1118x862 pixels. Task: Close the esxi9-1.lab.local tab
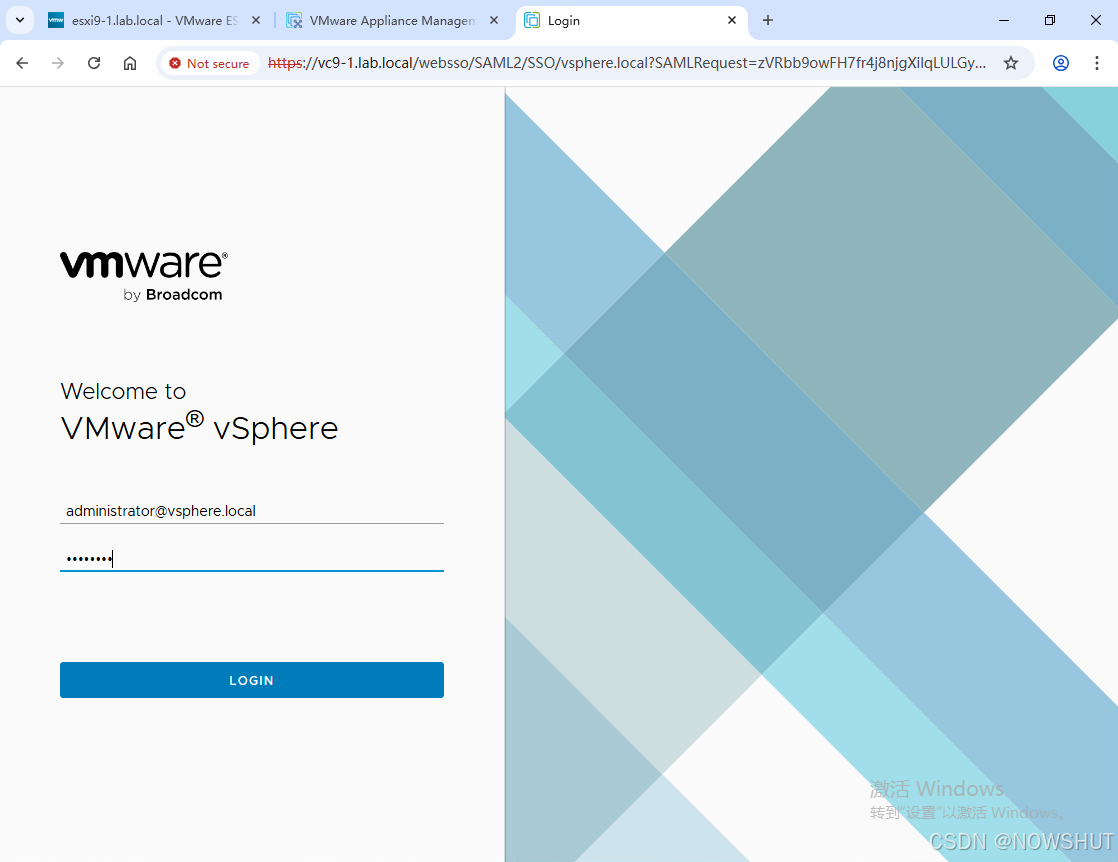256,21
